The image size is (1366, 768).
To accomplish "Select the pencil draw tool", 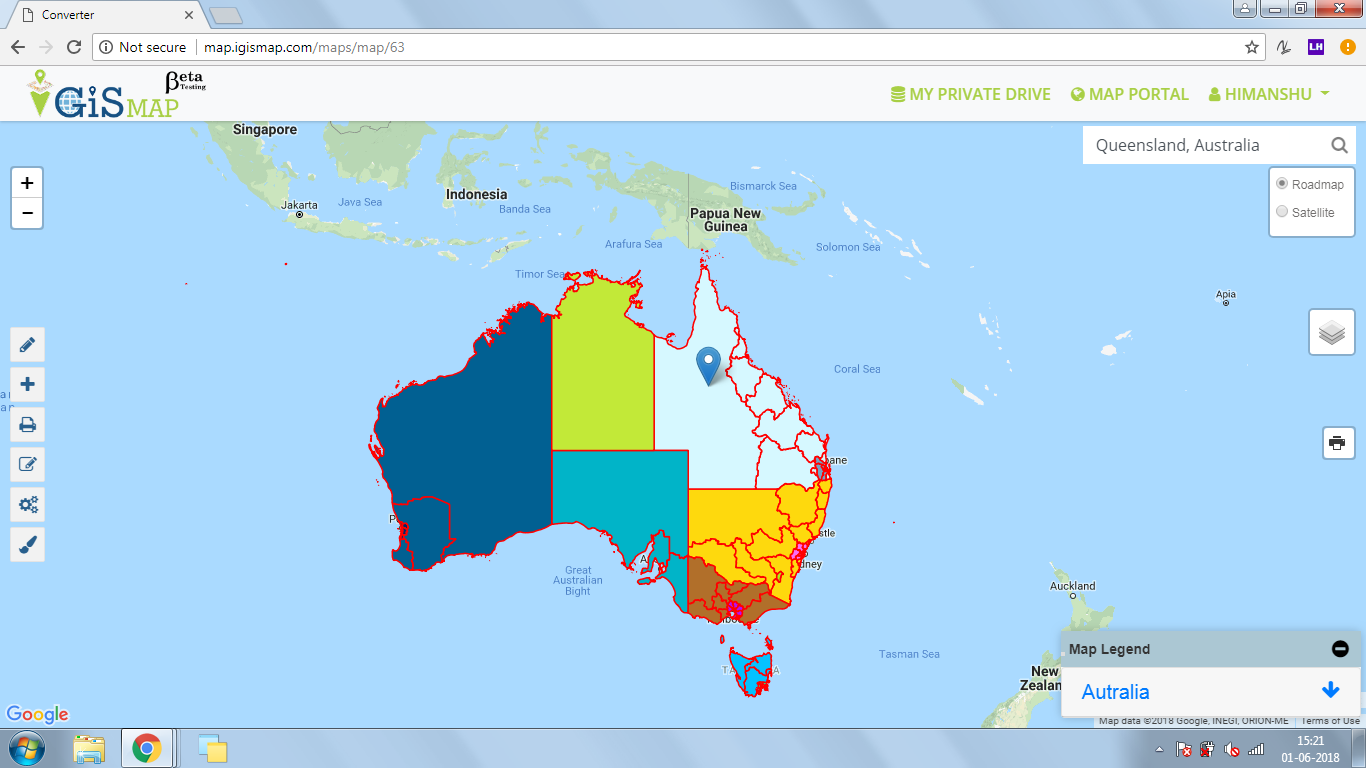I will (x=27, y=345).
